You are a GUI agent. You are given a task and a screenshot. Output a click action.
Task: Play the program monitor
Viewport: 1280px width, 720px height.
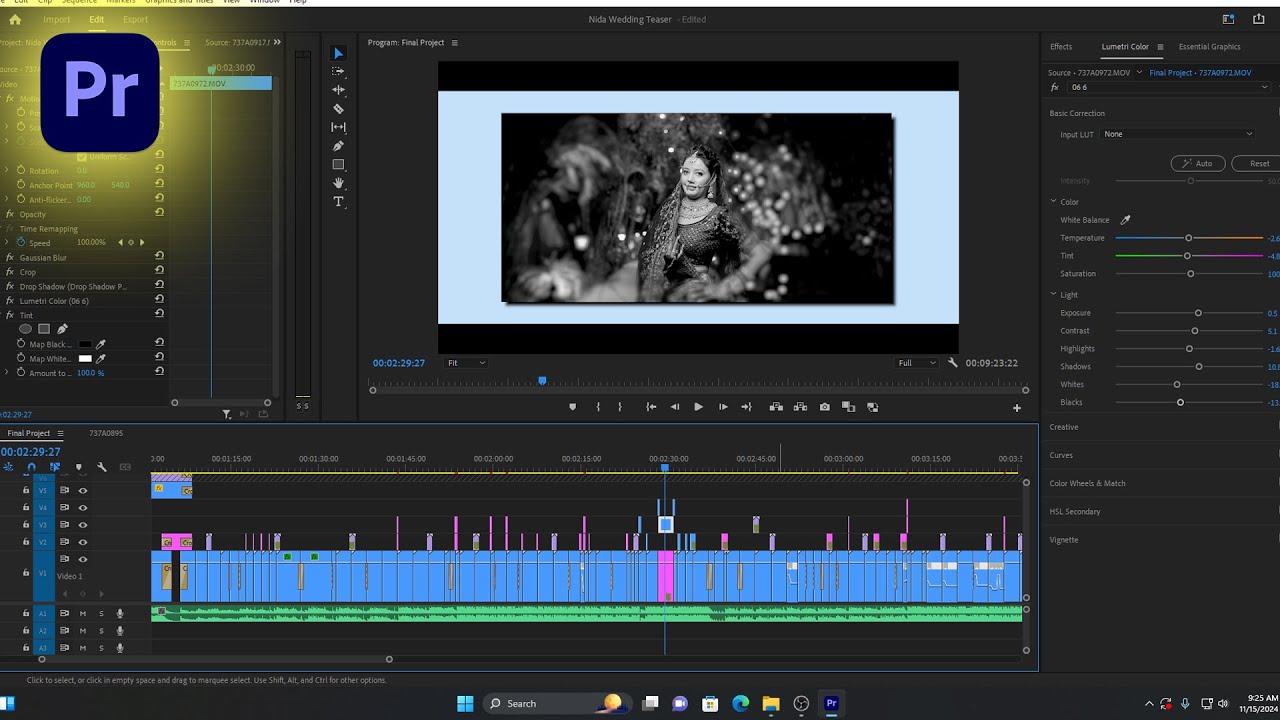pos(698,407)
